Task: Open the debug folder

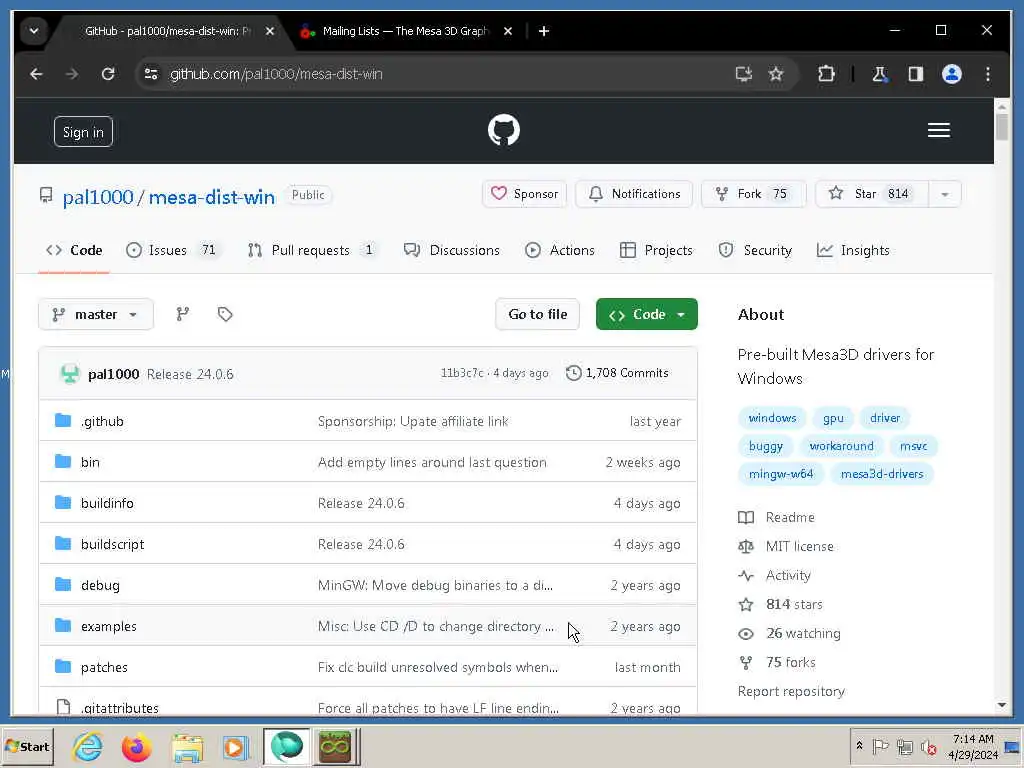Action: pyautogui.click(x=100, y=586)
